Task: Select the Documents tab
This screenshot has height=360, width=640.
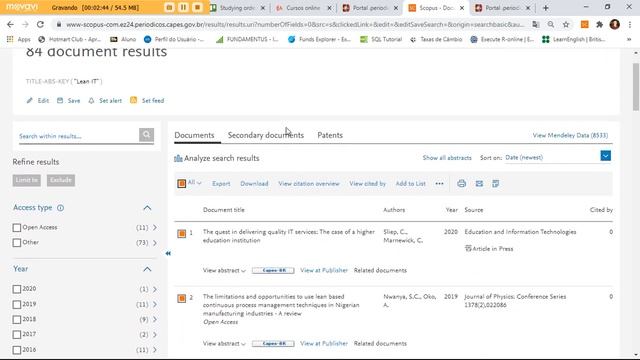Action: 194,135
